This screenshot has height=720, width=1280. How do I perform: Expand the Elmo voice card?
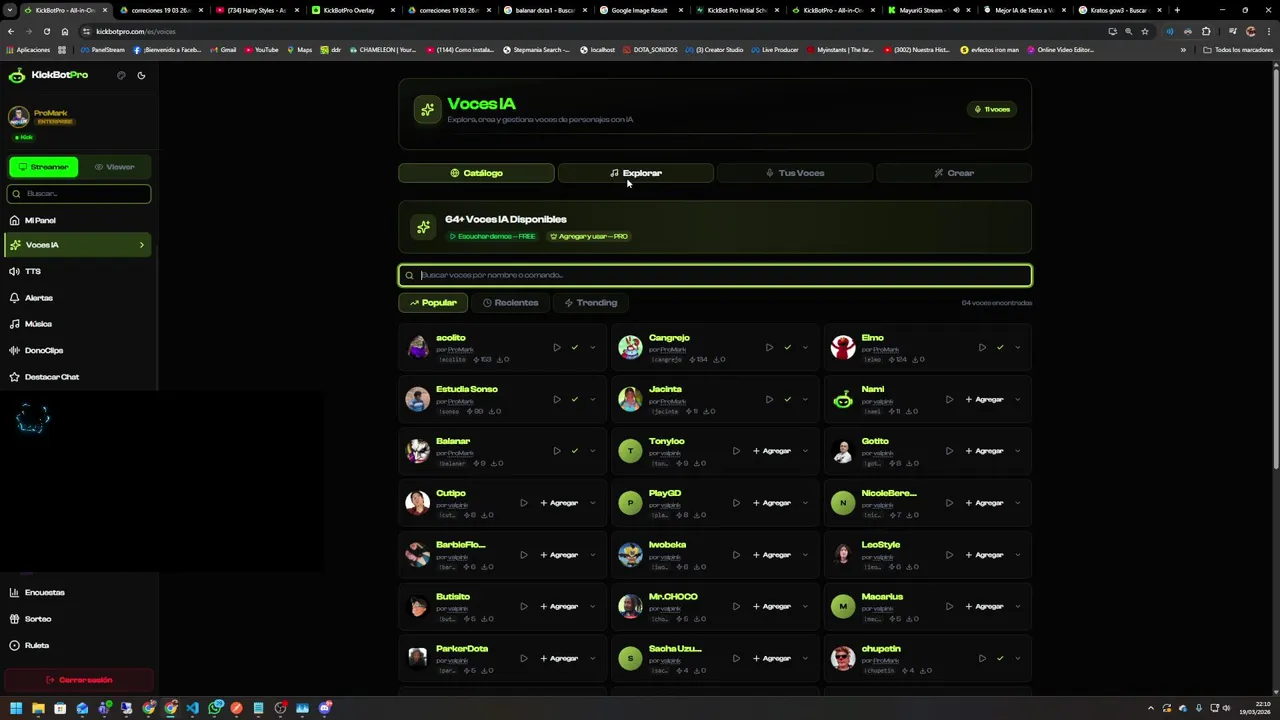click(x=1017, y=347)
